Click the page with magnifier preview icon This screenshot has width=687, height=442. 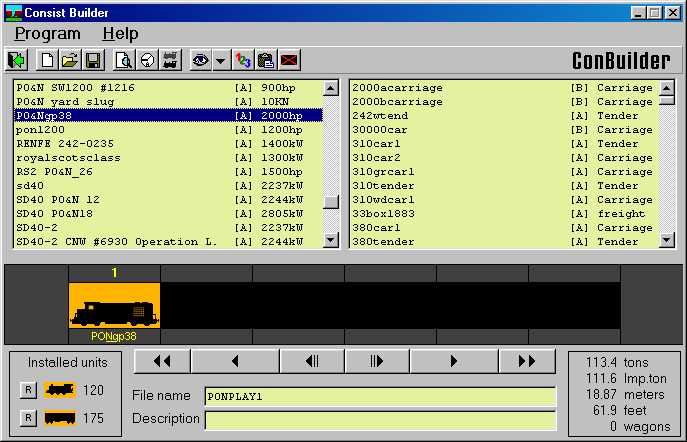(x=124, y=60)
